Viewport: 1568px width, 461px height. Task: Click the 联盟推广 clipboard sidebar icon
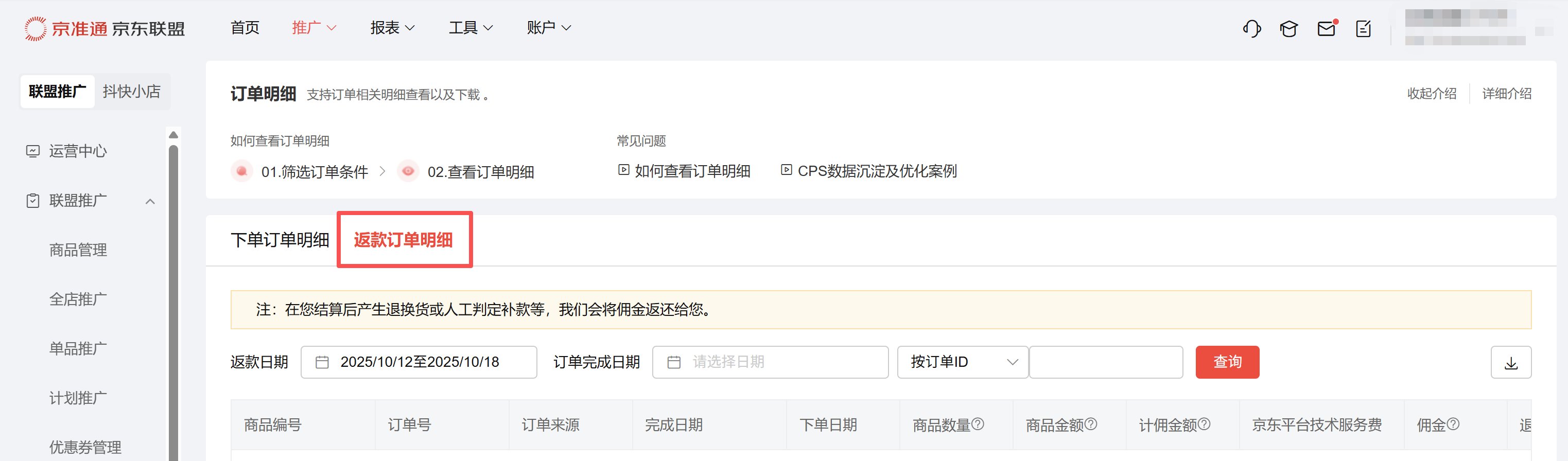[33, 201]
